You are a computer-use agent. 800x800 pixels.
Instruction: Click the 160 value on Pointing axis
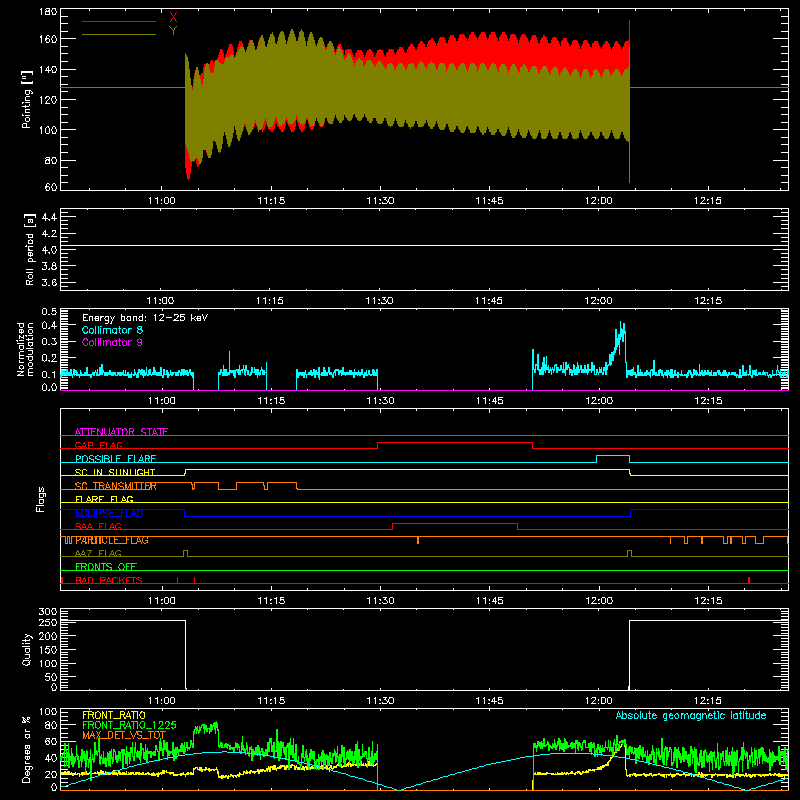(48, 39)
